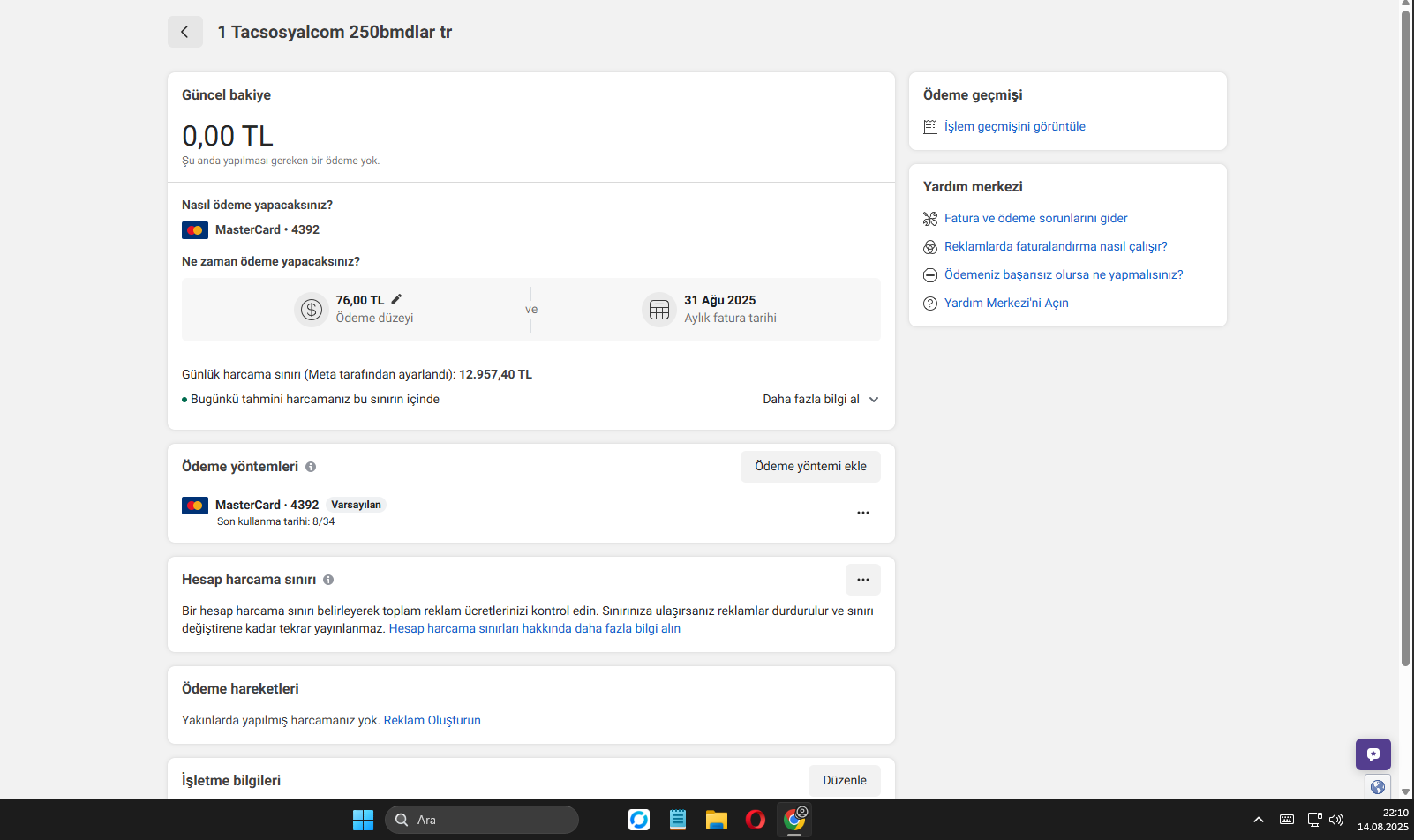Click Bugünkü tahmini harcamanız status text

[315, 400]
